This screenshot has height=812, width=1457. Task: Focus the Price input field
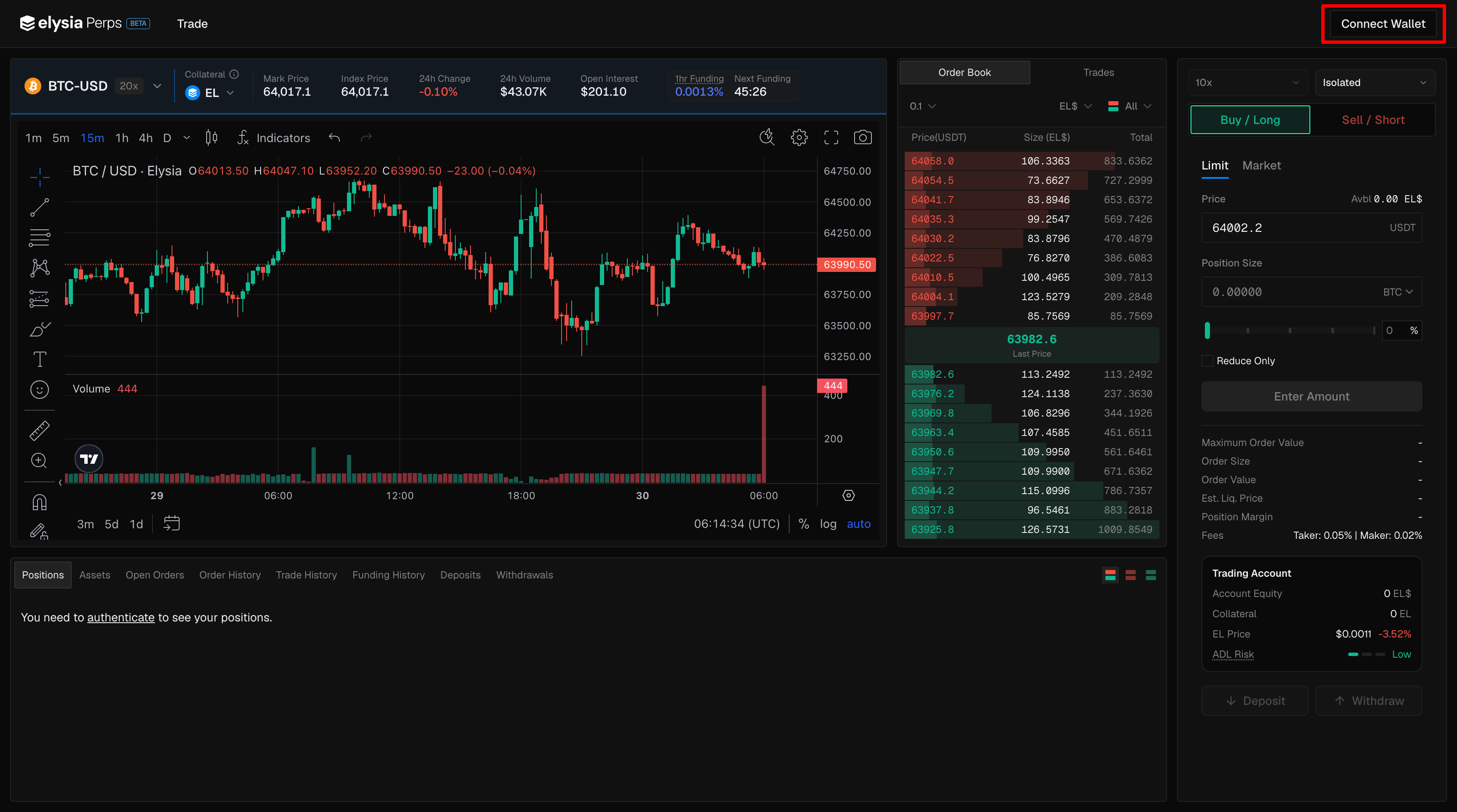tap(1311, 228)
